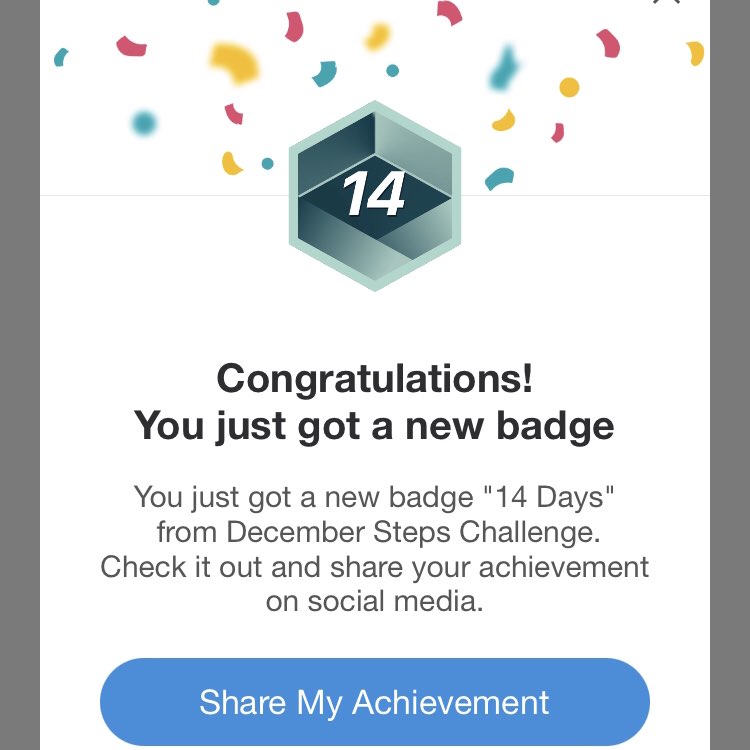750x750 pixels.
Task: Tap the solid yellow circle confetti
Action: pos(569,87)
